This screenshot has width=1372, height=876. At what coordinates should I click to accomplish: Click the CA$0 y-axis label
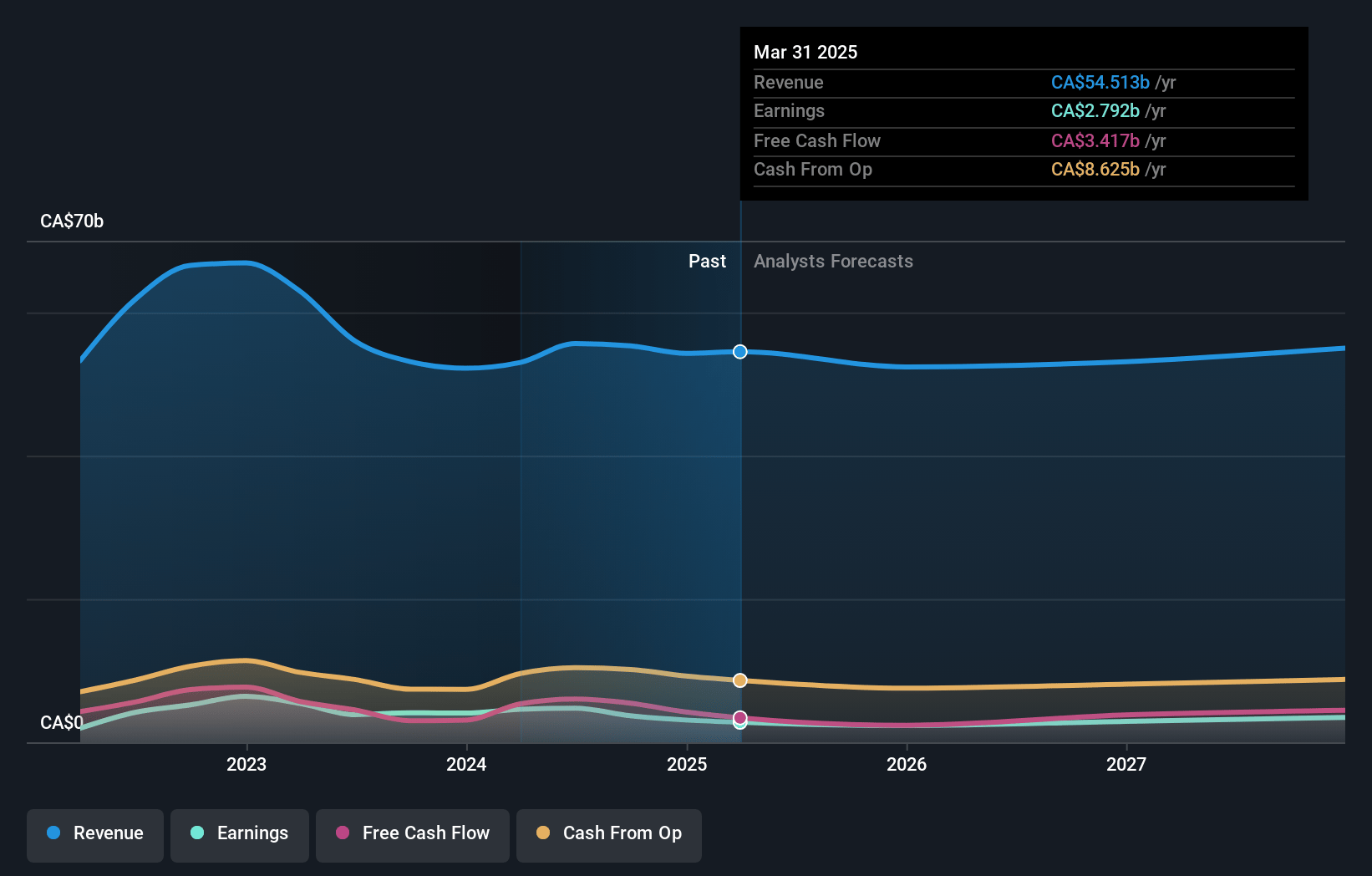[x=62, y=722]
